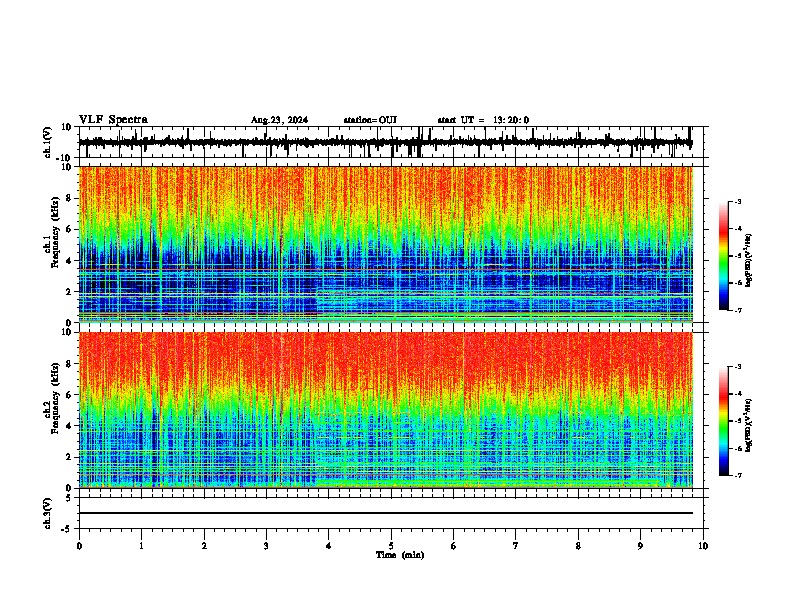This screenshot has height=612, width=792.
Task: Click the date 'Aug.23, 2024' label
Action: click(x=279, y=120)
